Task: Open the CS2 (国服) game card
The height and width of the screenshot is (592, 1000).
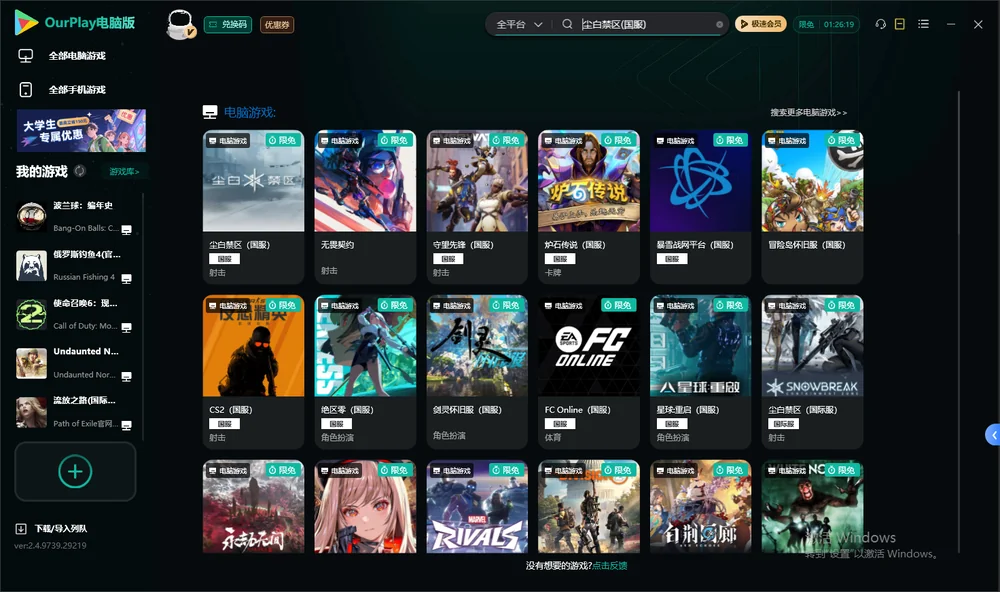Action: (x=253, y=372)
